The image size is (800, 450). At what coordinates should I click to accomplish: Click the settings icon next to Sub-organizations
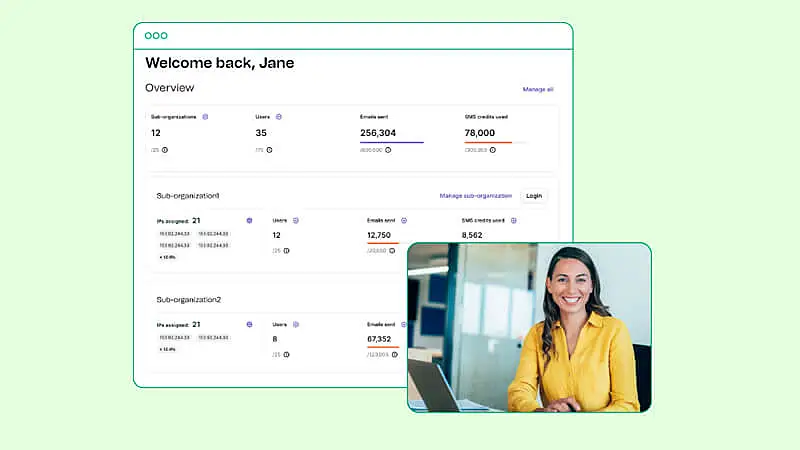(205, 117)
